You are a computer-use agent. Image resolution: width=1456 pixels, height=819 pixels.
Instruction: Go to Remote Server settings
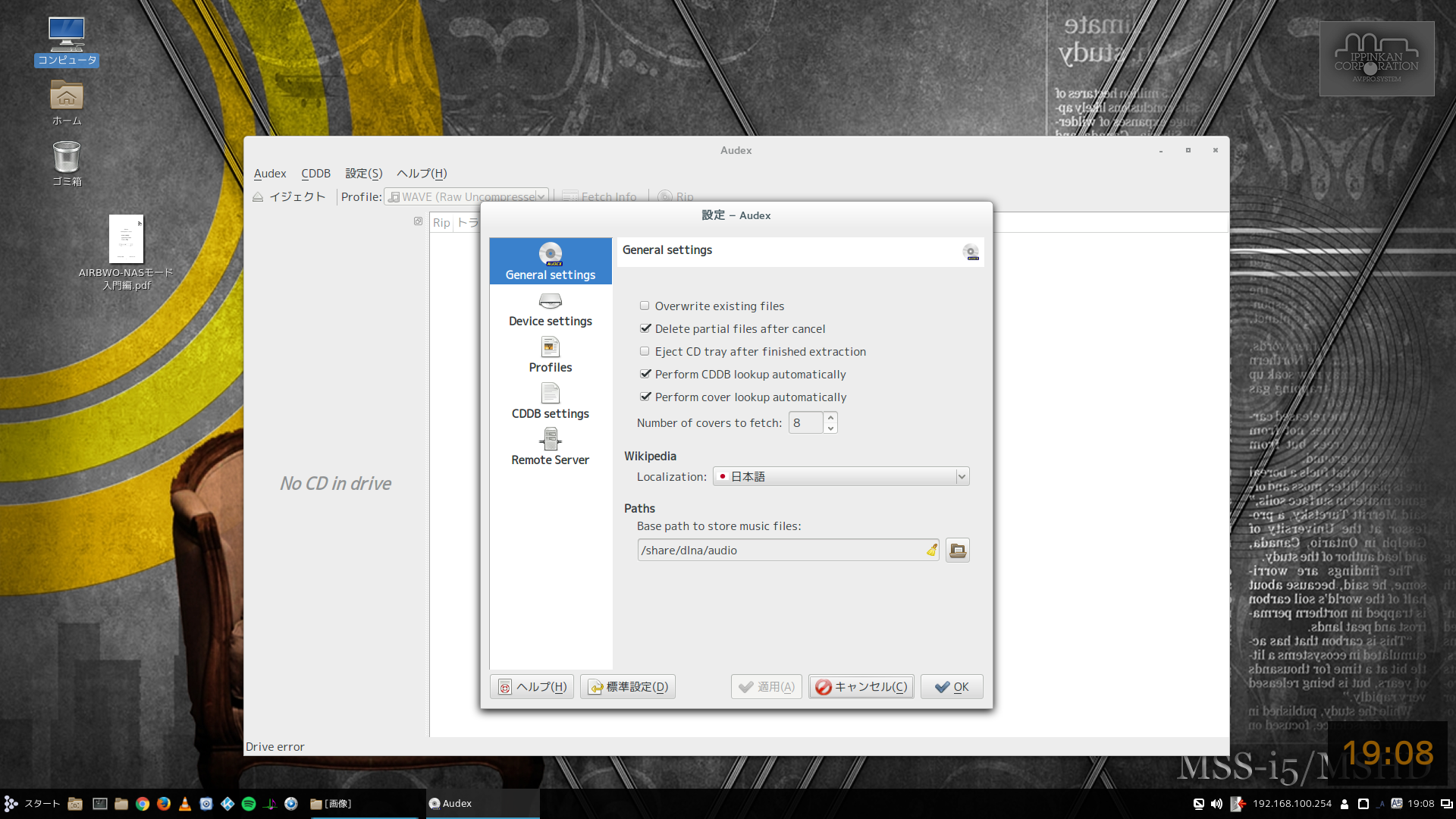pos(551,447)
